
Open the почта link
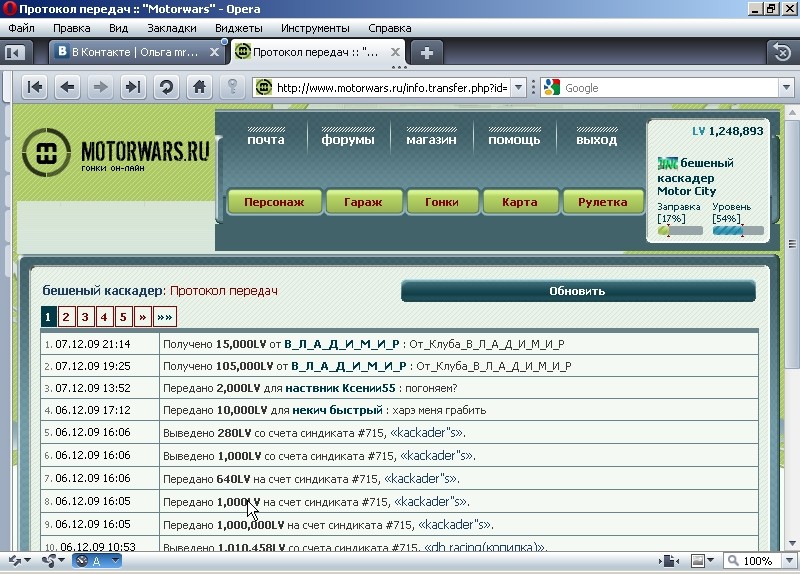266,139
